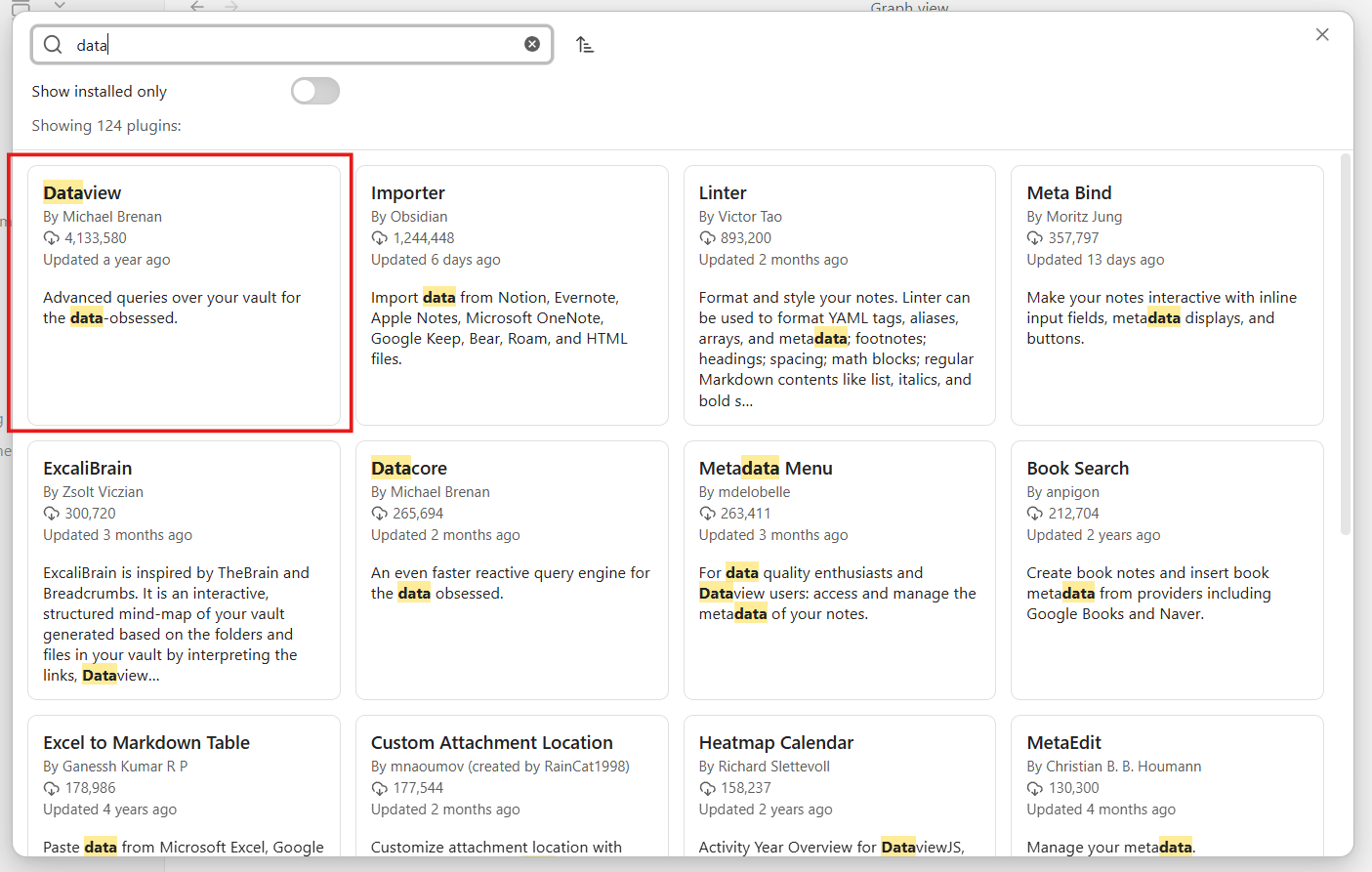Click the "By Zsolt Viczian" author line
The image size is (1372, 872).
click(93, 492)
